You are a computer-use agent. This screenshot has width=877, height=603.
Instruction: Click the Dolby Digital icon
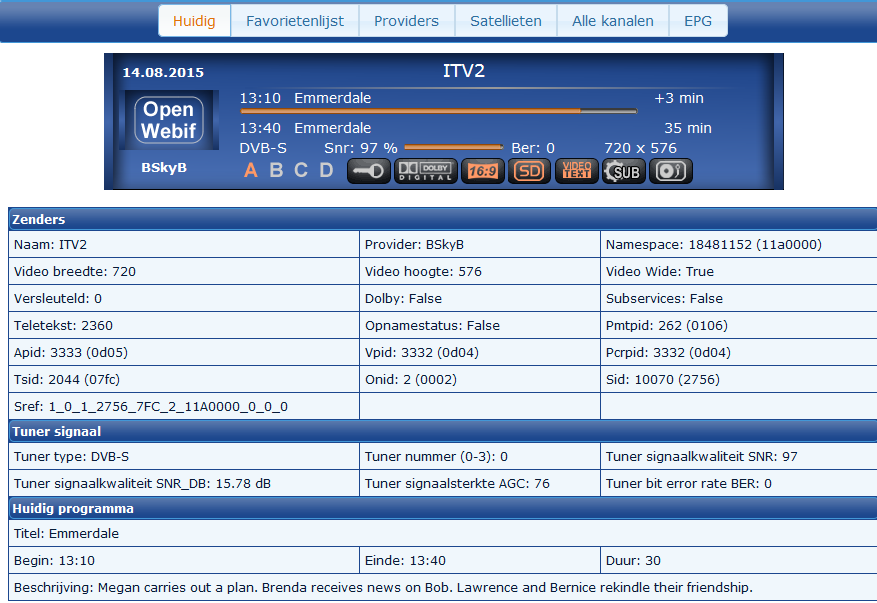pyautogui.click(x=425, y=171)
